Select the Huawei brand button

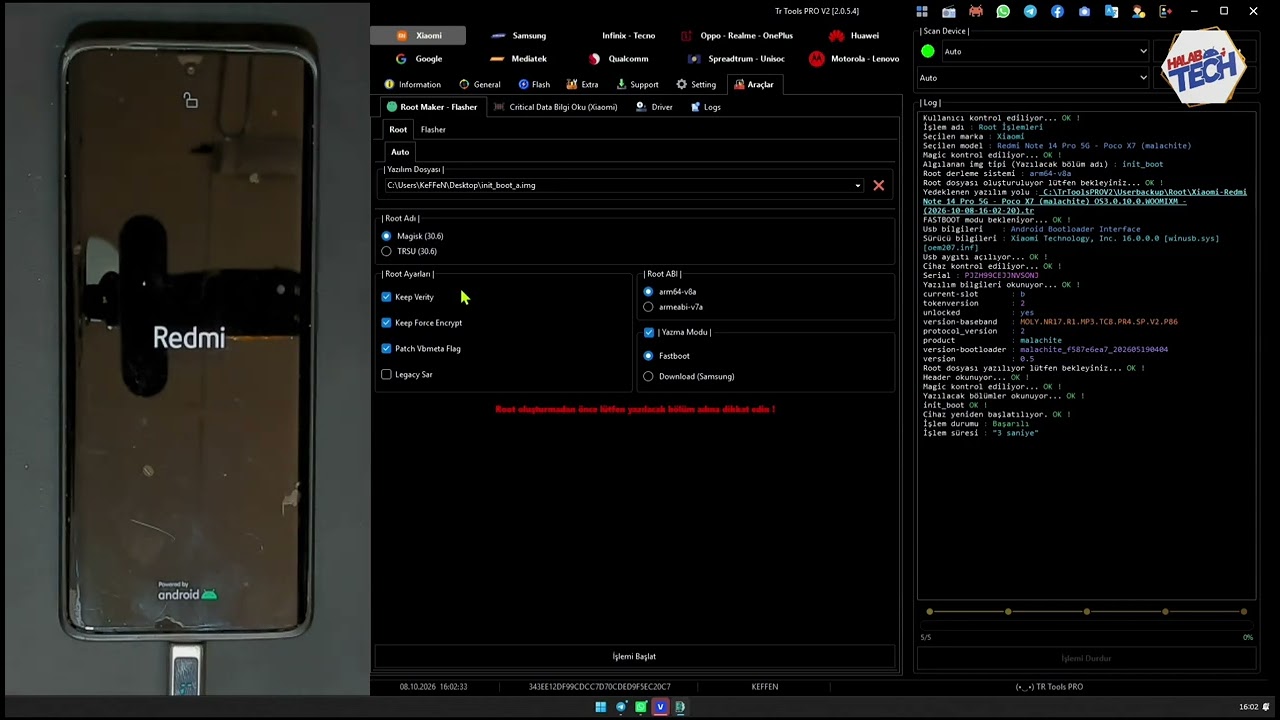coord(853,35)
